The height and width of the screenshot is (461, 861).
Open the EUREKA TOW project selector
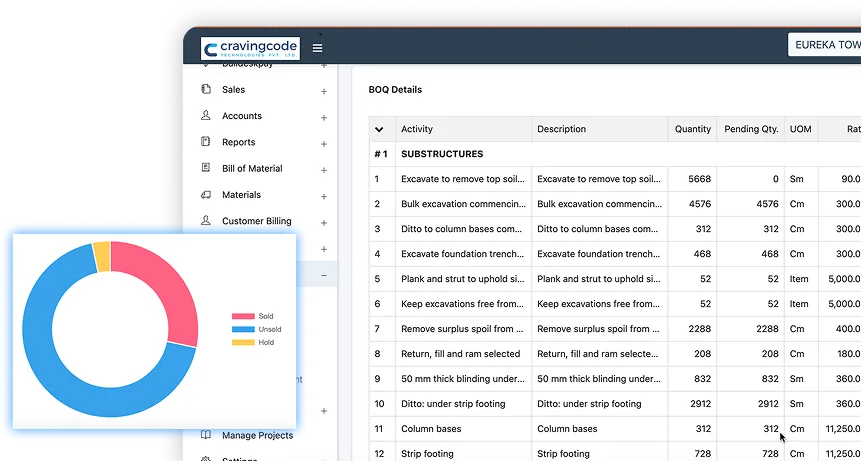point(823,45)
